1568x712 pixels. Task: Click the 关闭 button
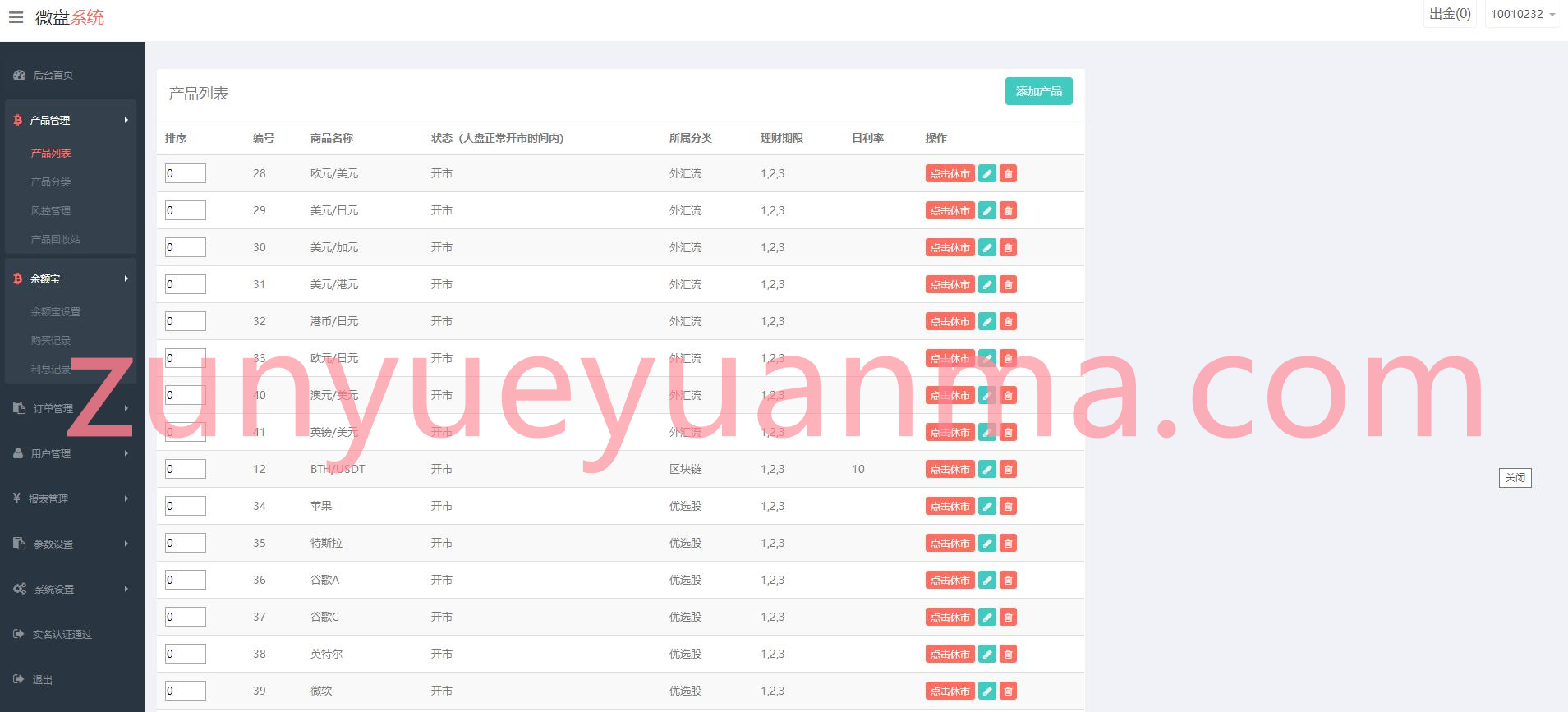(1515, 478)
